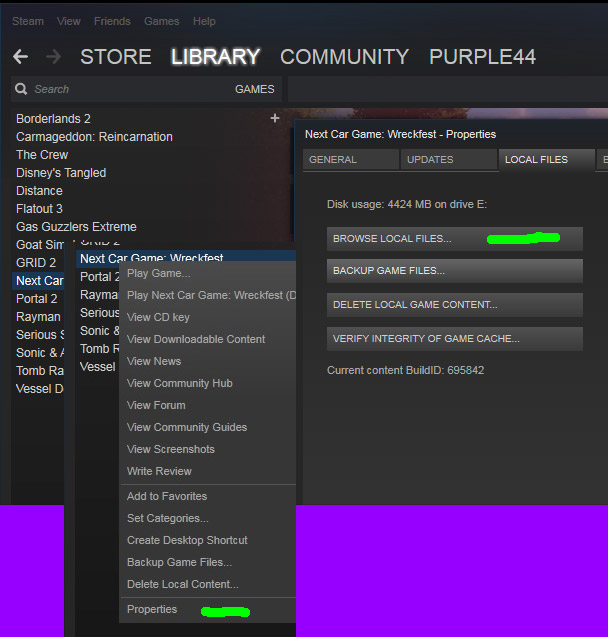Open the Games menu

click(162, 21)
